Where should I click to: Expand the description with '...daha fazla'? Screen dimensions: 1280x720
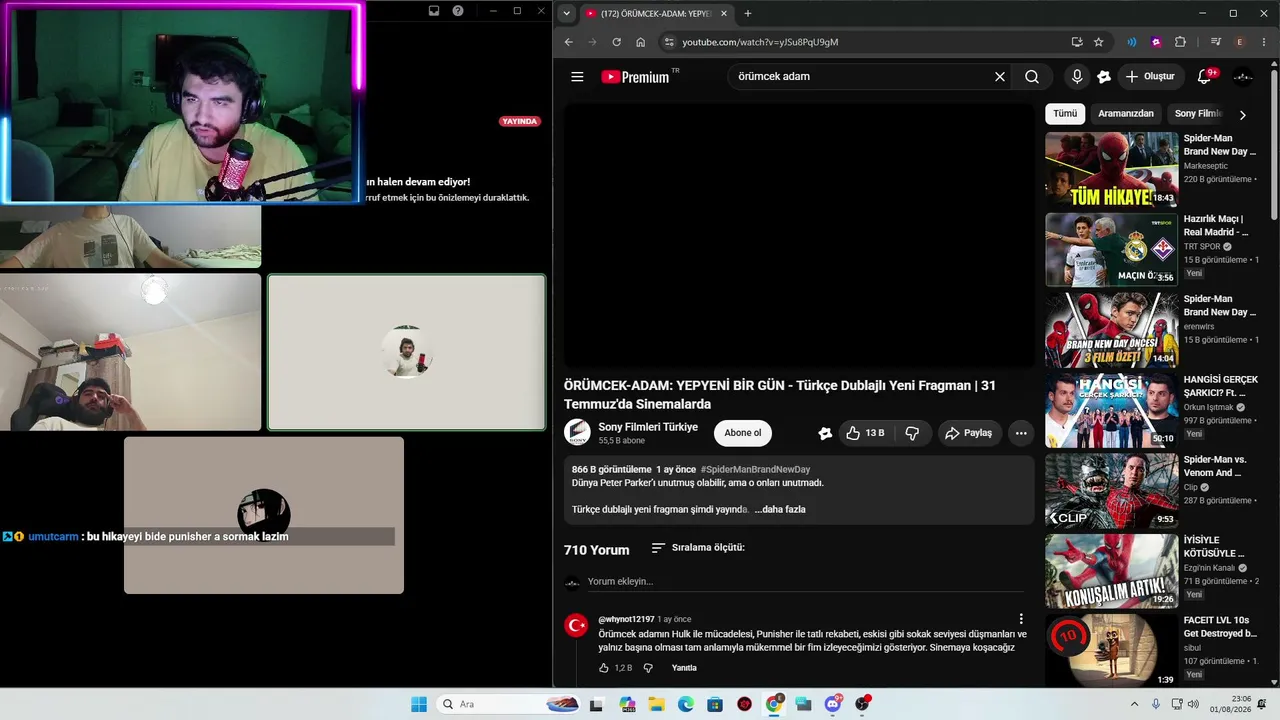tap(780, 509)
